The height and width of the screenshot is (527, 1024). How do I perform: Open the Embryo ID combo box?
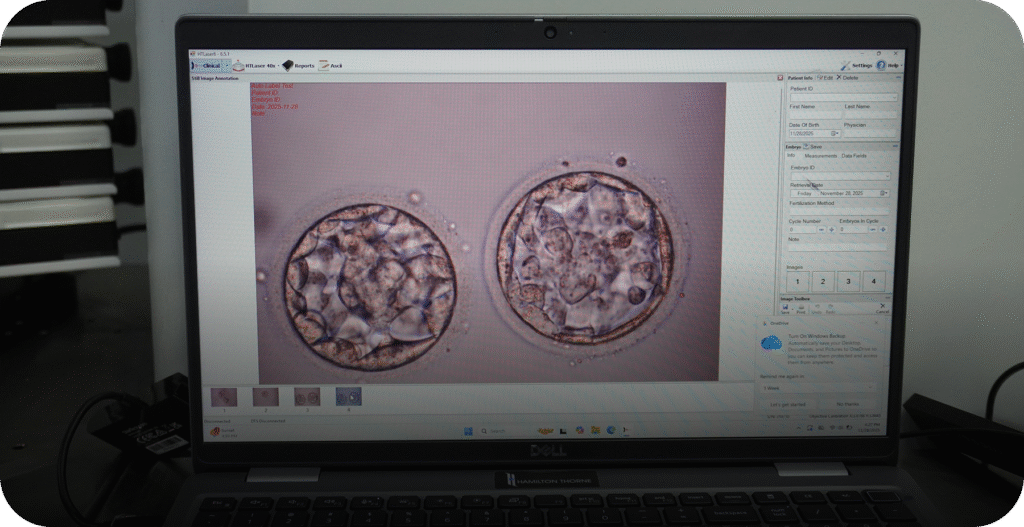[x=840, y=176]
